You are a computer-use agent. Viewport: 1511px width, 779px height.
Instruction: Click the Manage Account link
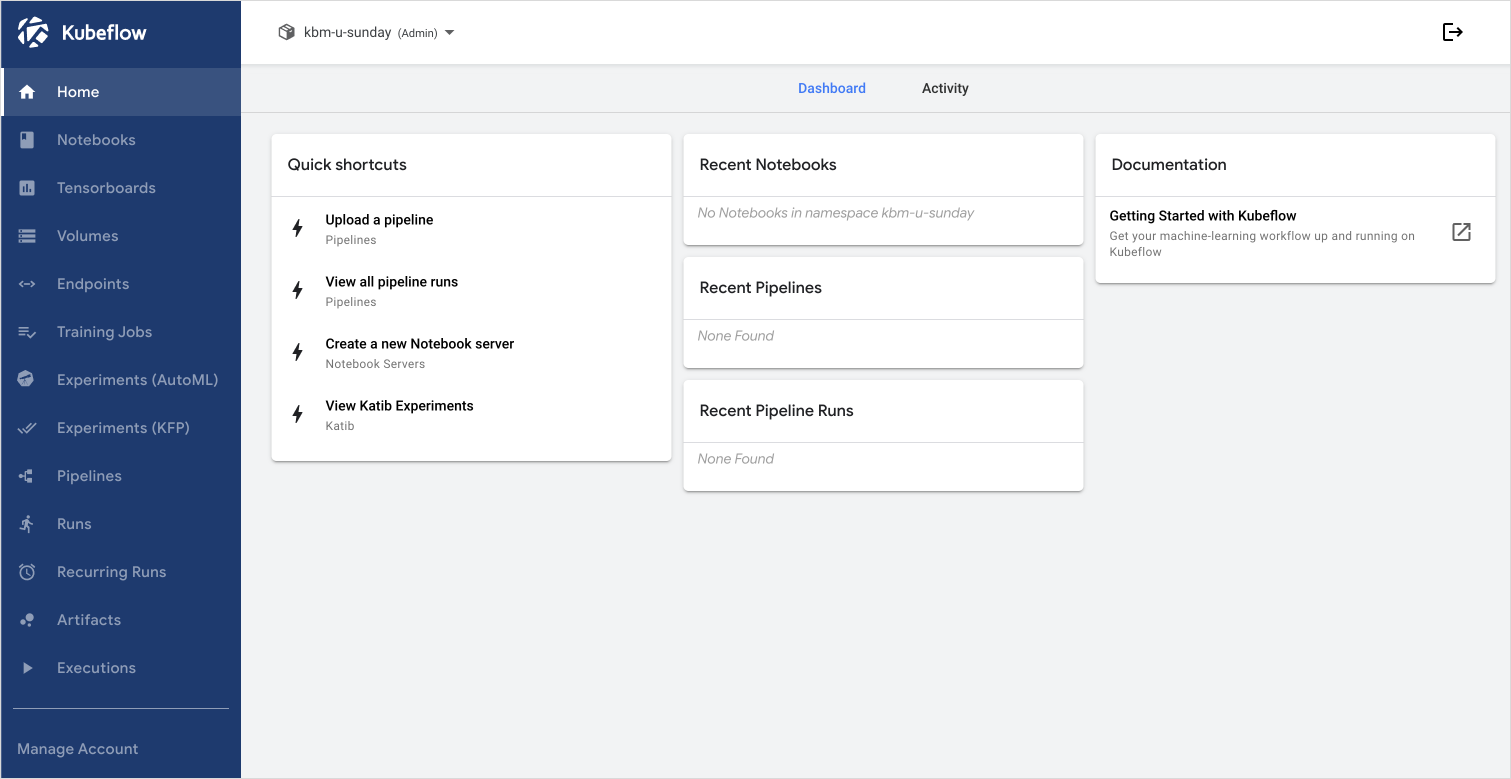pos(78,749)
